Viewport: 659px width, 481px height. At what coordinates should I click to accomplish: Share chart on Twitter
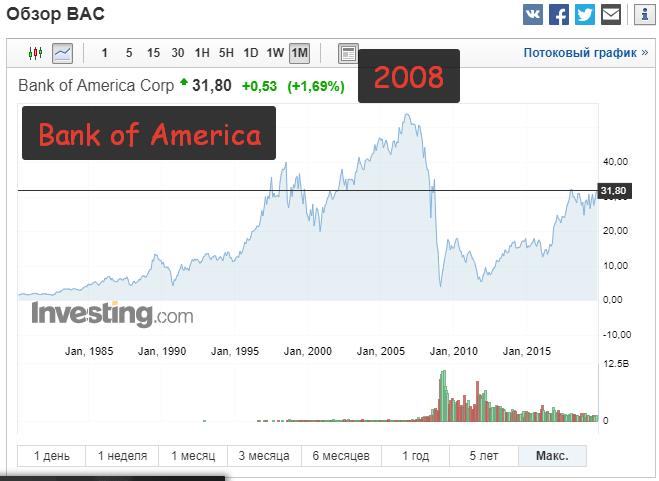coord(585,15)
